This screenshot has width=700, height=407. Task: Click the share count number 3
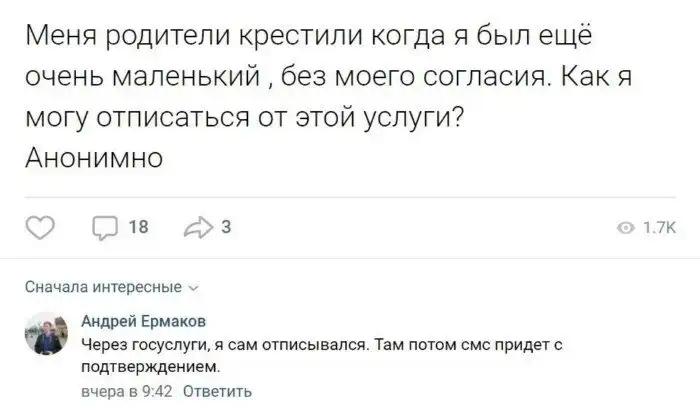click(224, 227)
